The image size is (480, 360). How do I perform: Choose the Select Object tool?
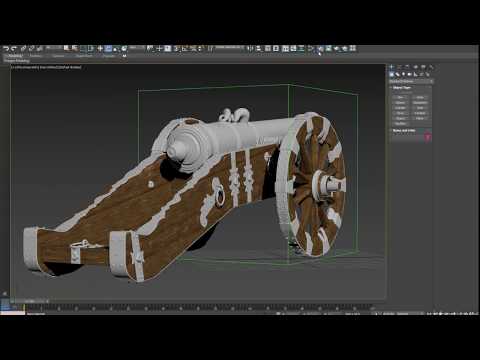(67, 49)
